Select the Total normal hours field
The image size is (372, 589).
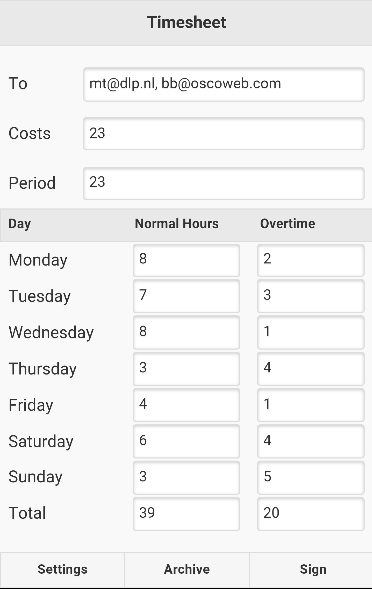click(x=186, y=514)
